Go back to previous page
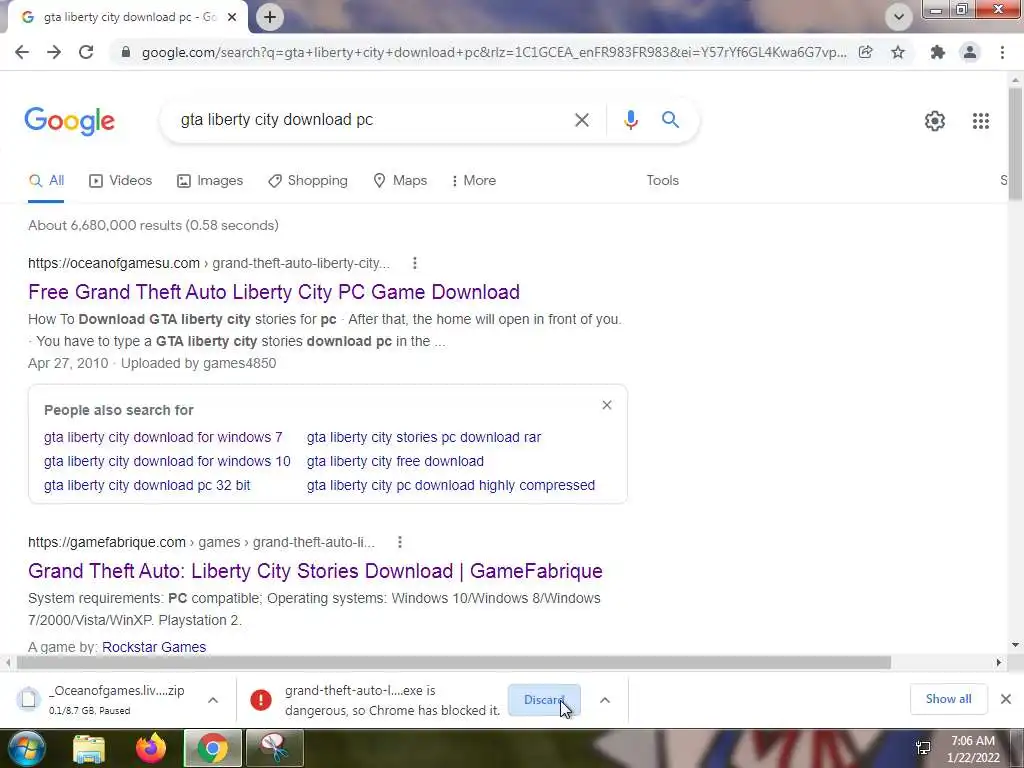This screenshot has height=768, width=1024. point(22,52)
